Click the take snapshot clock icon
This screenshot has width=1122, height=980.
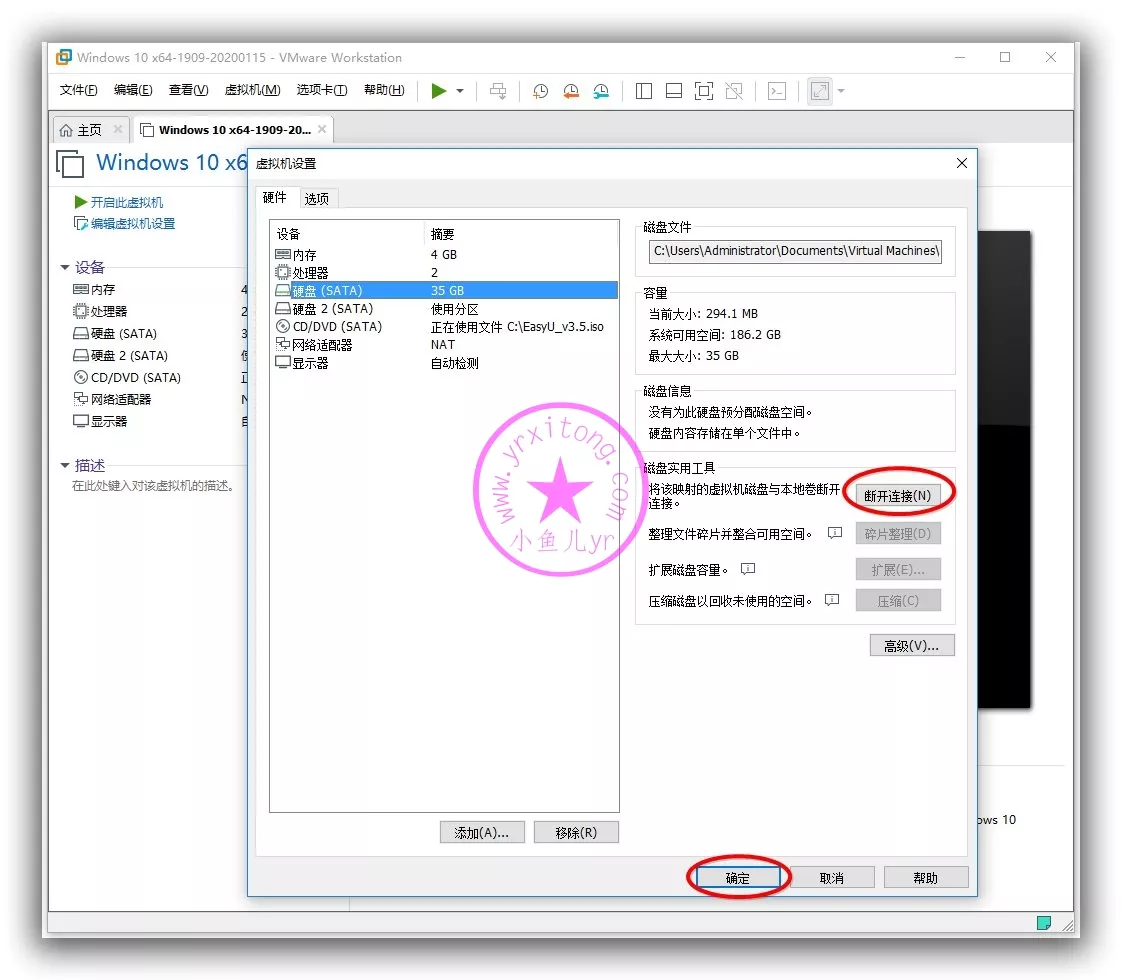pyautogui.click(x=540, y=91)
